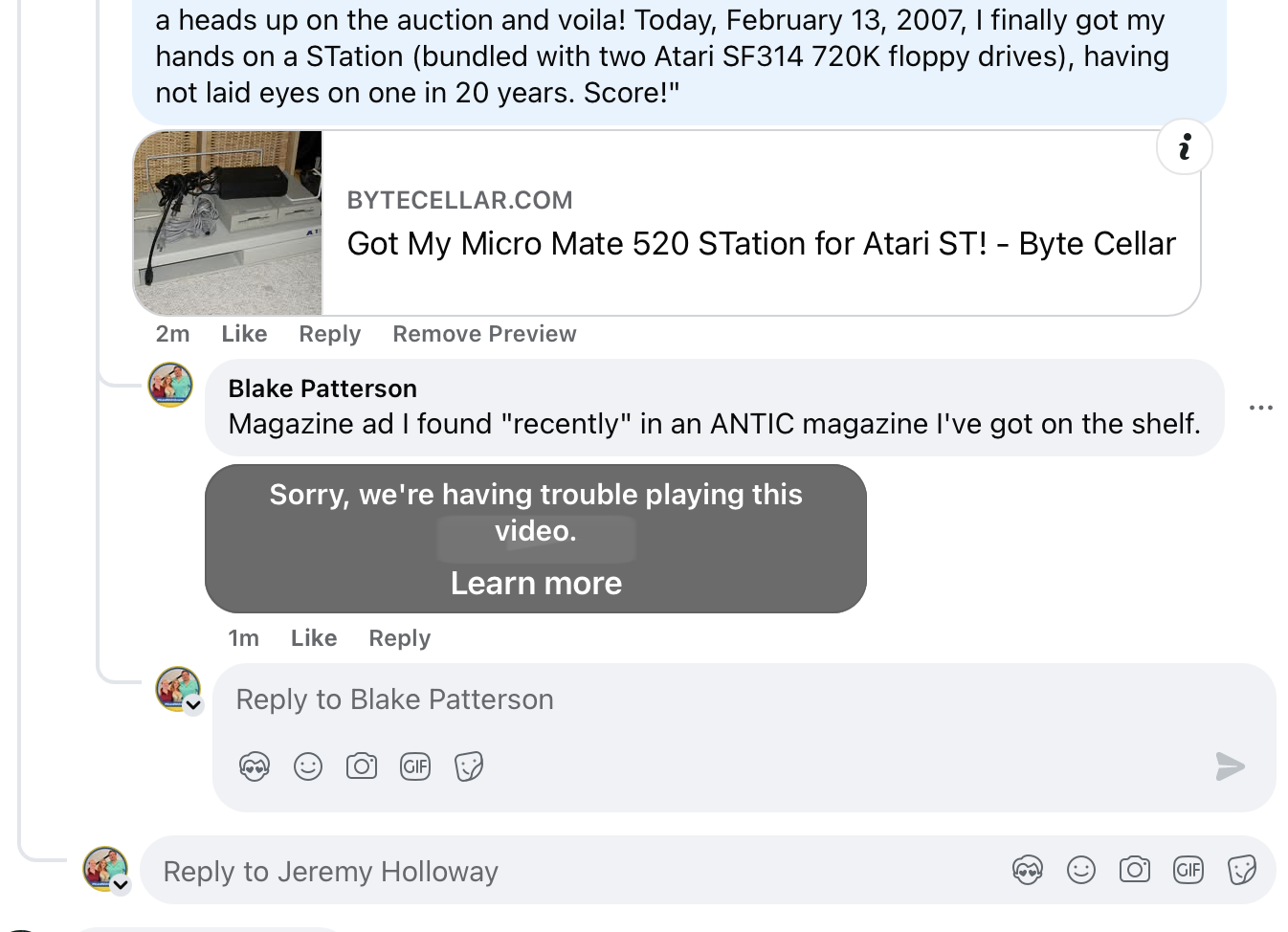Viewport: 1288px width, 932px height.
Task: Open sticker picker in Blake Patterson reply box
Action: (x=469, y=766)
